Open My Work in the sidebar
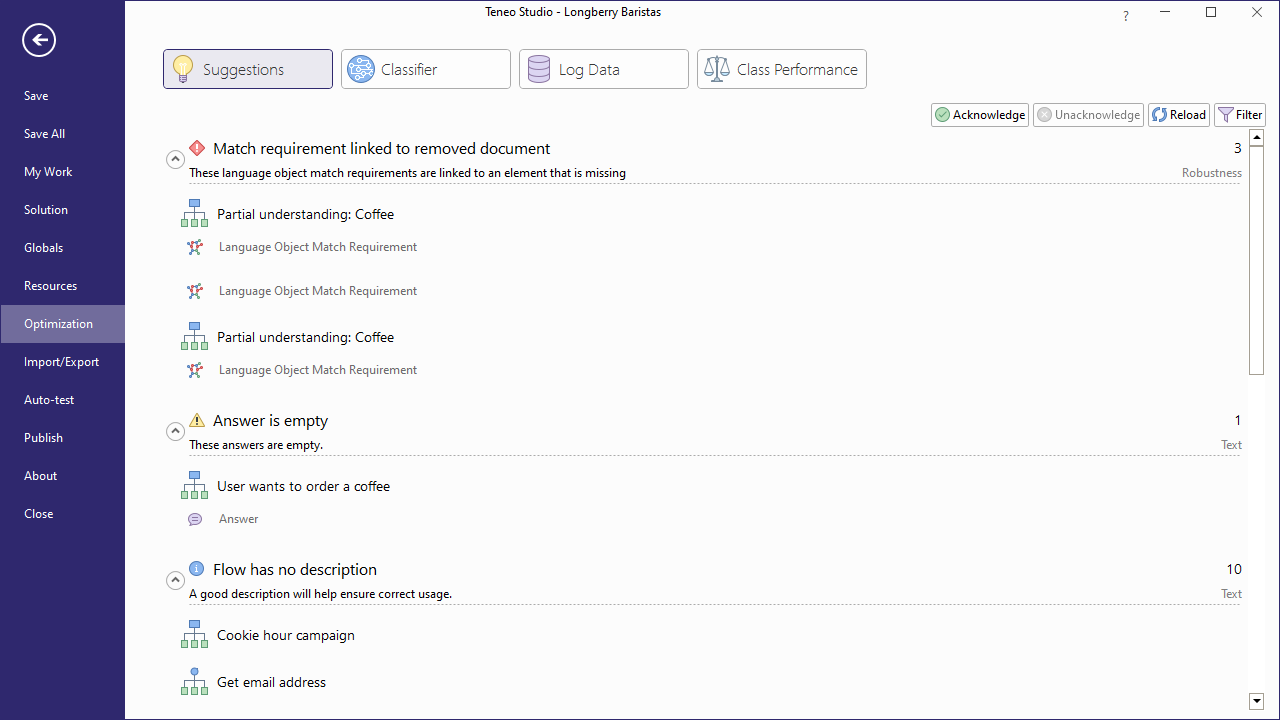The image size is (1280, 720). pos(62,172)
